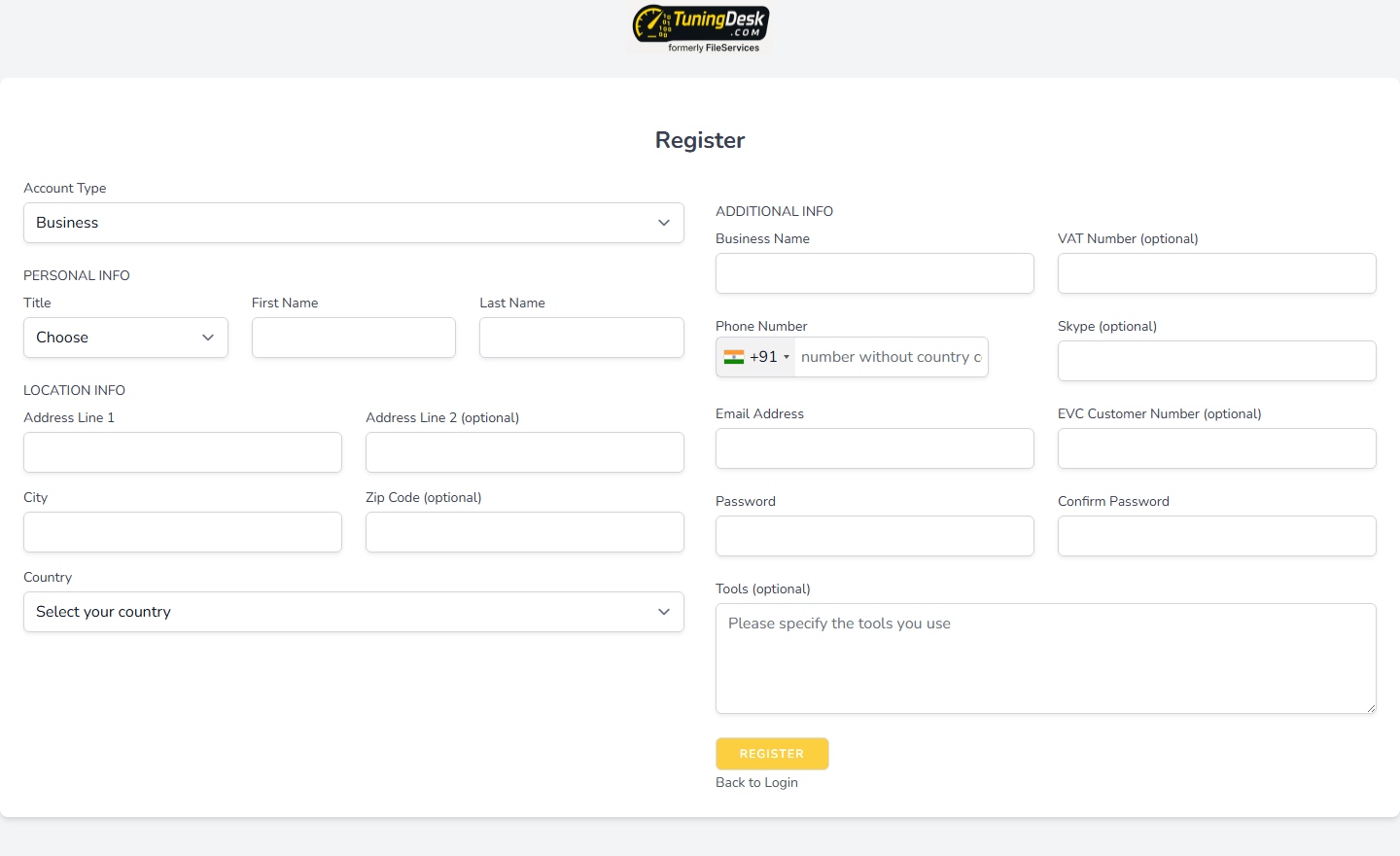
Task: Open the Account Type dropdown
Action: pos(353,223)
